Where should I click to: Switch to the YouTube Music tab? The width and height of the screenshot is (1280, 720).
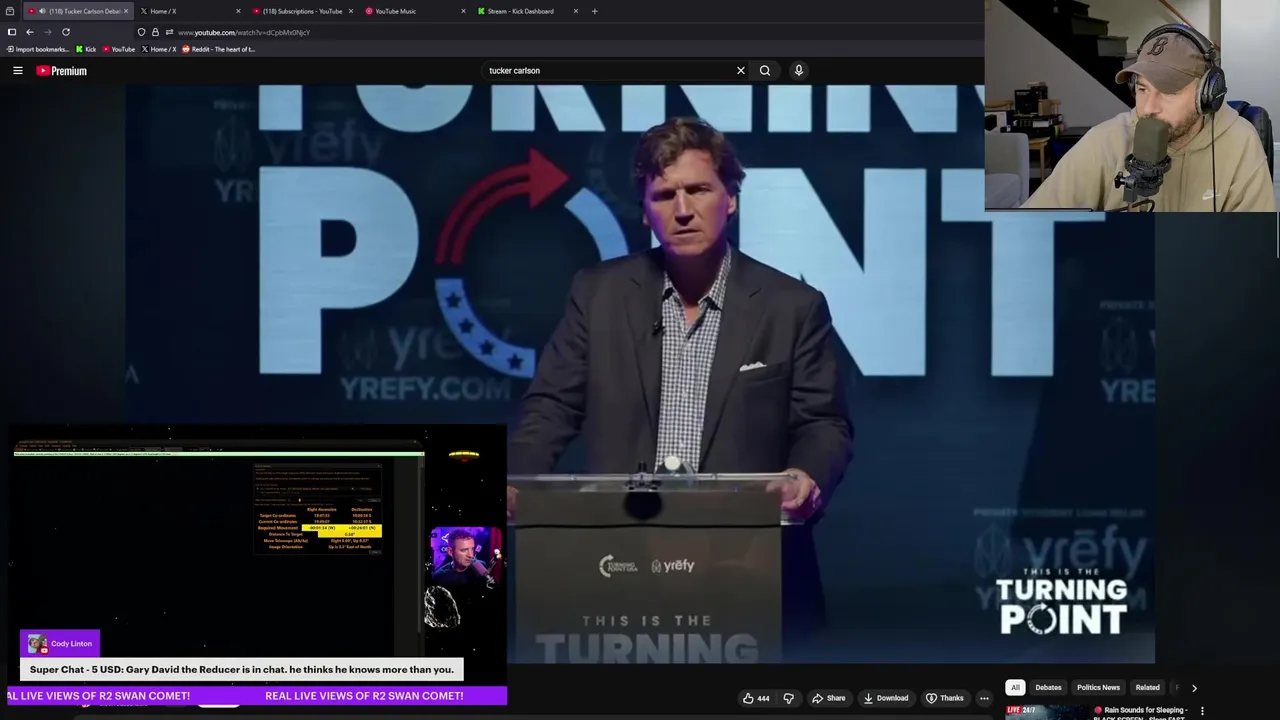click(x=414, y=11)
